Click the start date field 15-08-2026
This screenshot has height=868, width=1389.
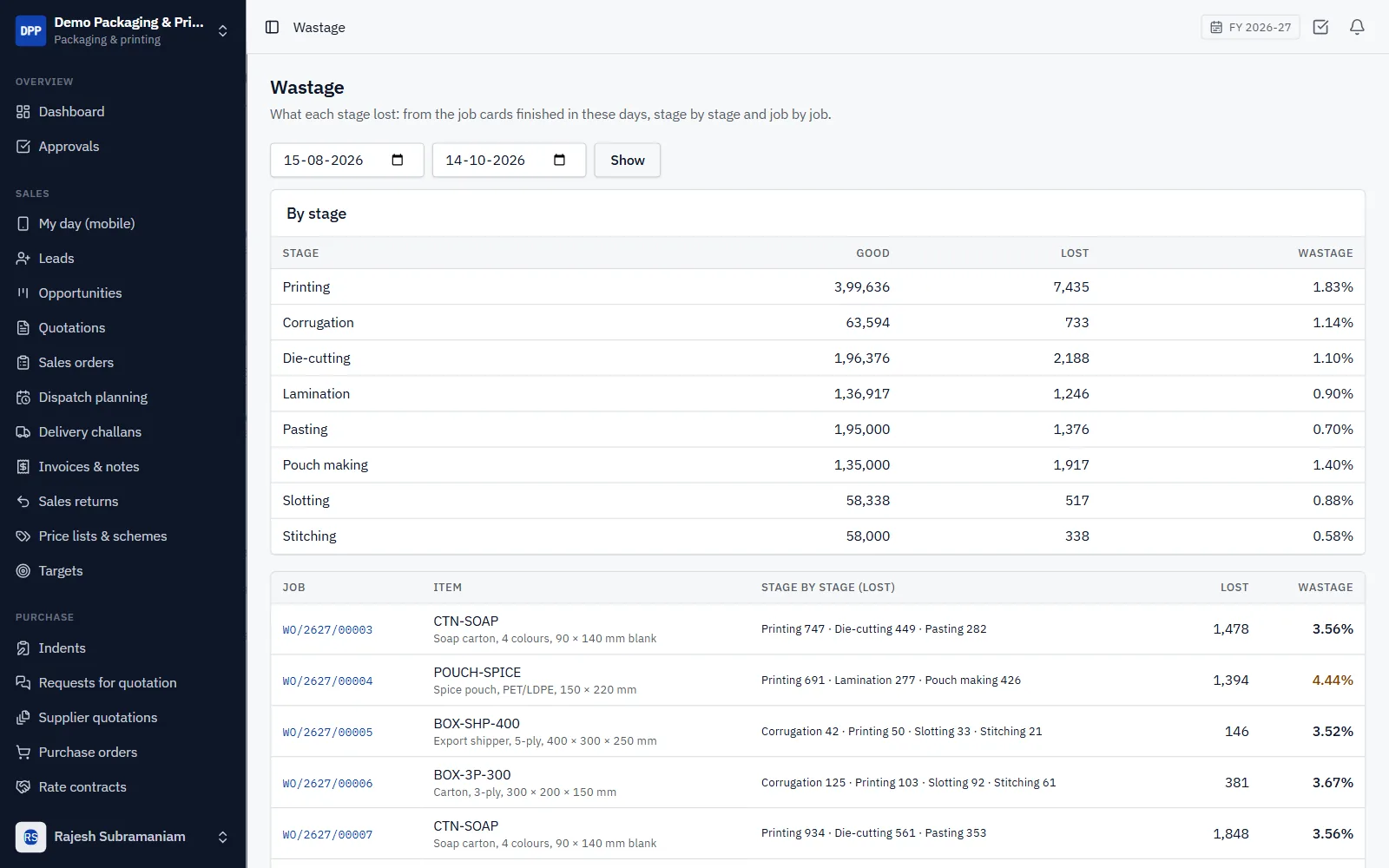[346, 160]
